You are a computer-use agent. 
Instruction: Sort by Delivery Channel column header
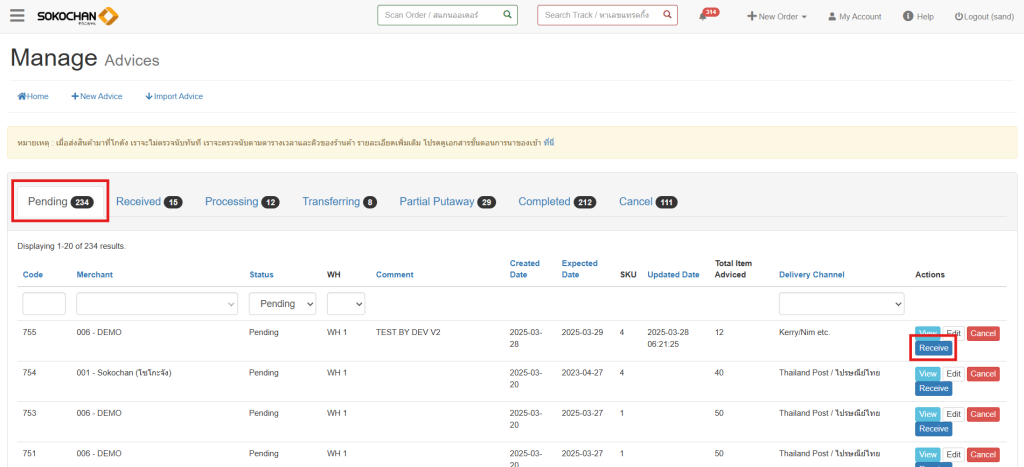click(812, 274)
